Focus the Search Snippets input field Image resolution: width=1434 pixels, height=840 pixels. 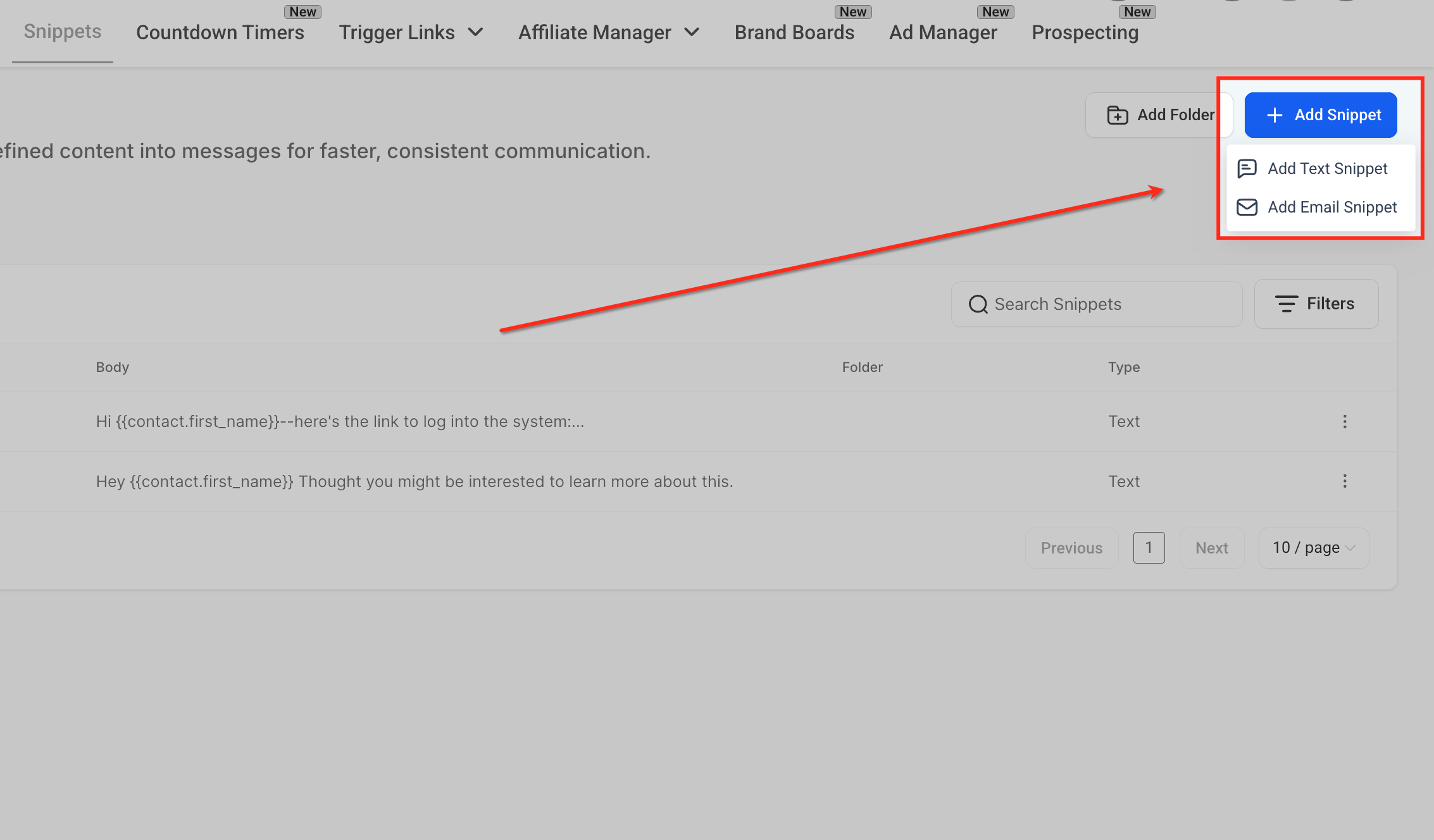coord(1097,304)
